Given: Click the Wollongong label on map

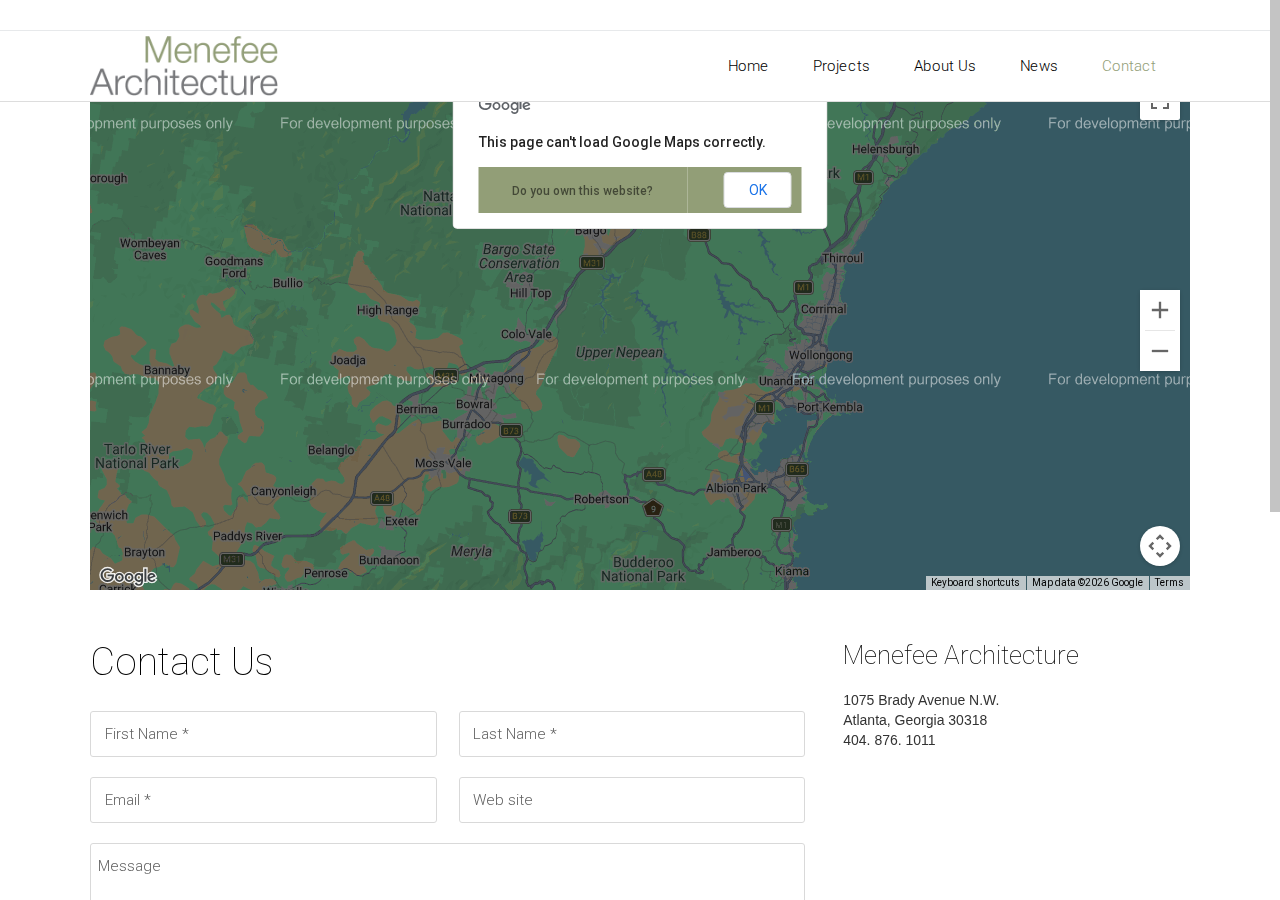Looking at the screenshot, I should [821, 355].
